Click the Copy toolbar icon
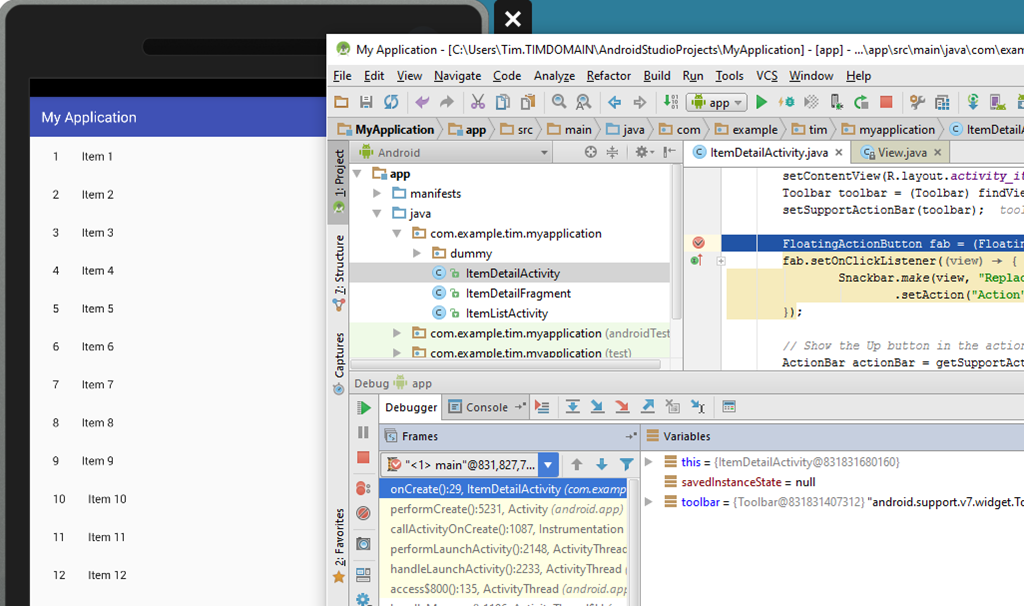Screen dimensions: 1024x606 click(x=503, y=102)
